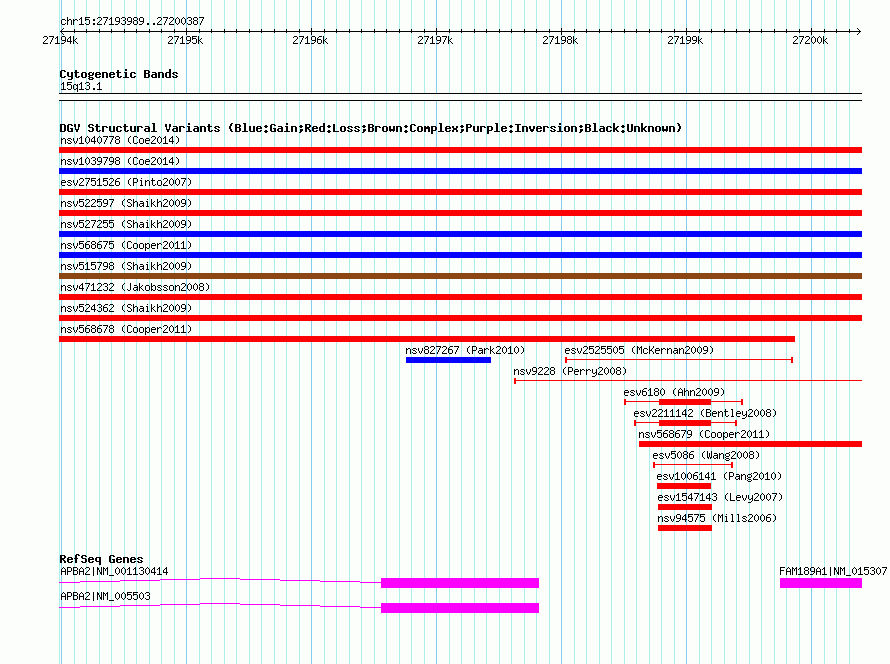
Task: Click the APBA2|NM_005503 intron line
Action: click(x=220, y=605)
